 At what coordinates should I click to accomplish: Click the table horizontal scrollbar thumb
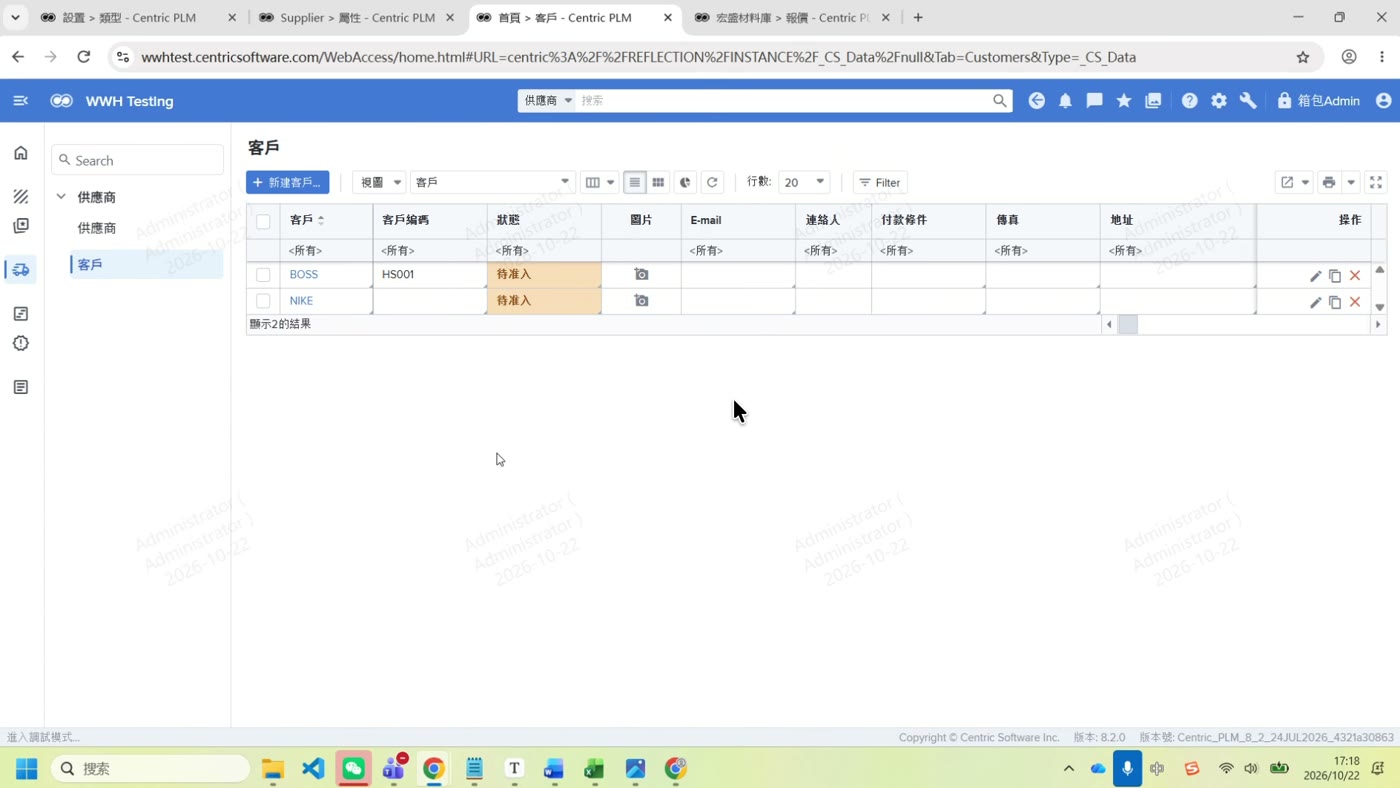click(1127, 324)
